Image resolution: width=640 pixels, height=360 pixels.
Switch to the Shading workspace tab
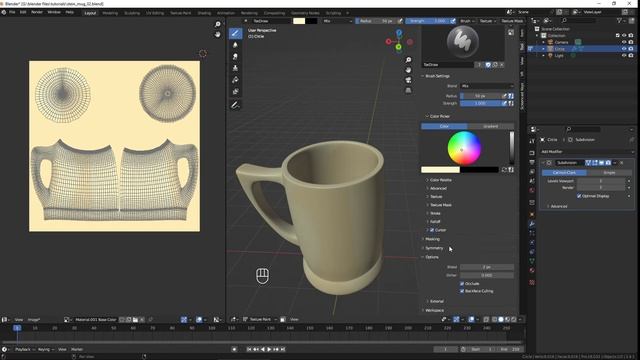[x=204, y=13]
